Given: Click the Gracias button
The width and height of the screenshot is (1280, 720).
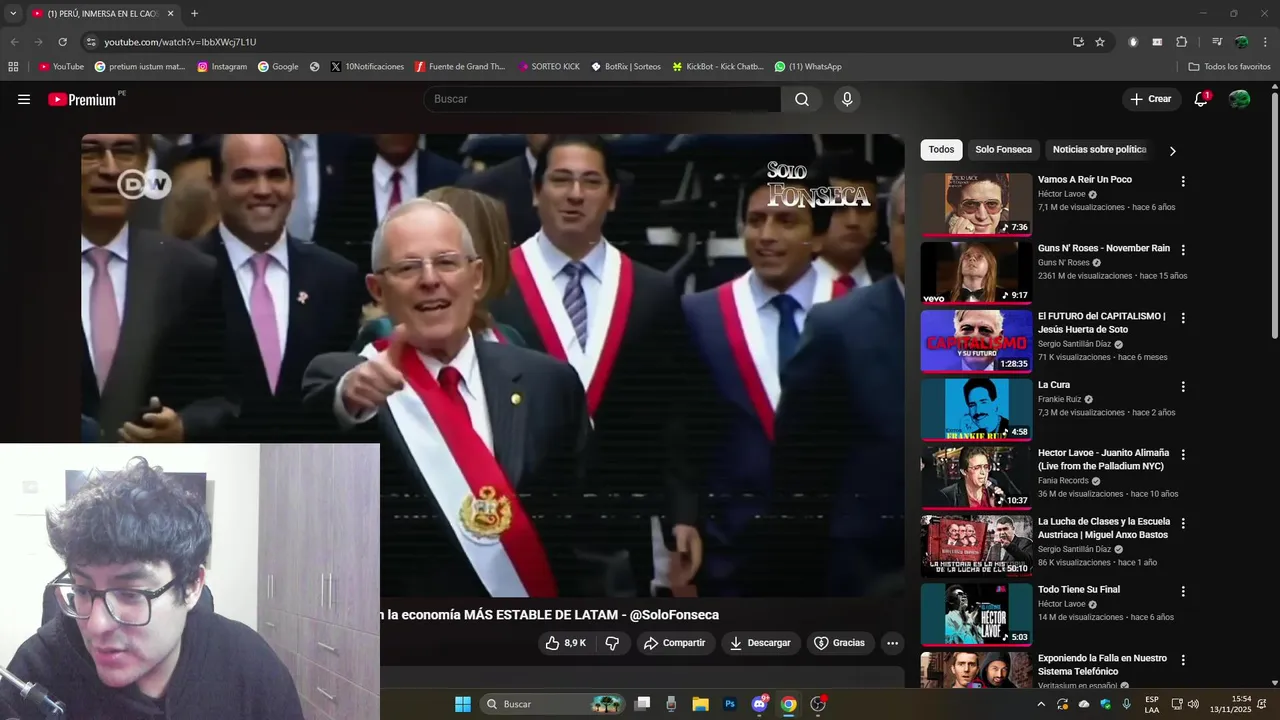Looking at the screenshot, I should [839, 643].
